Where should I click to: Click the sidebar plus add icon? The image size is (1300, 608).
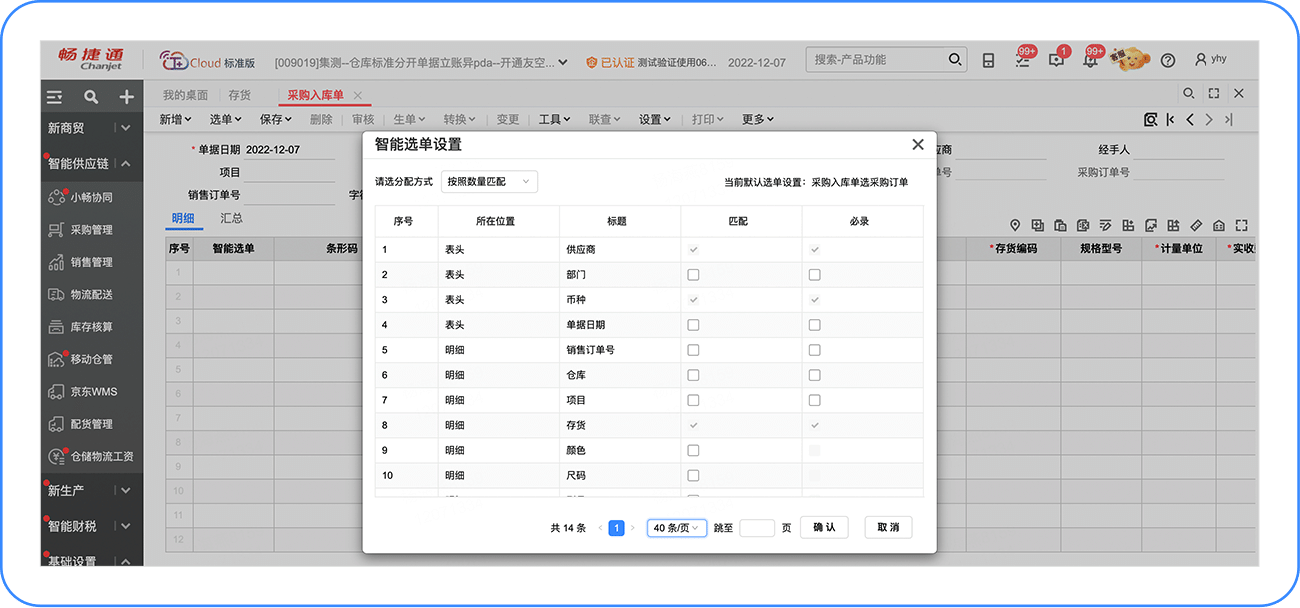[x=126, y=97]
